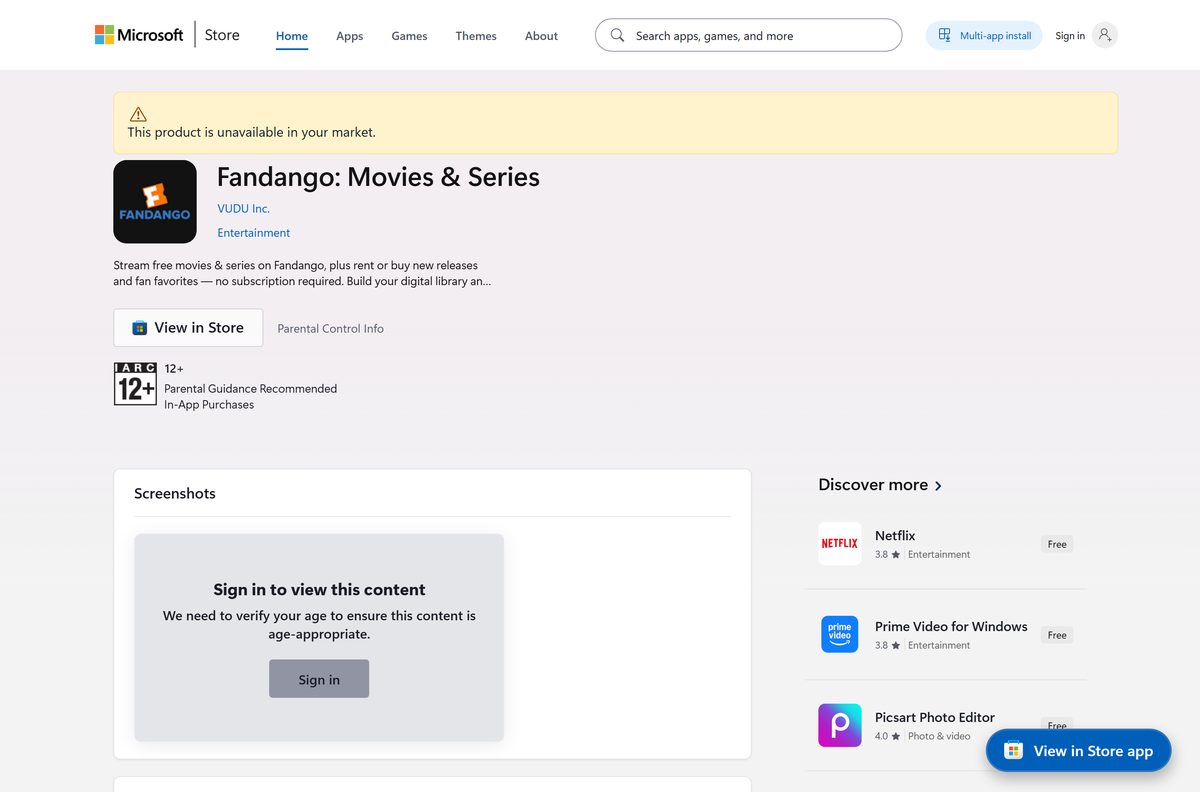Click the Sign in text in header

pyautogui.click(x=1070, y=36)
